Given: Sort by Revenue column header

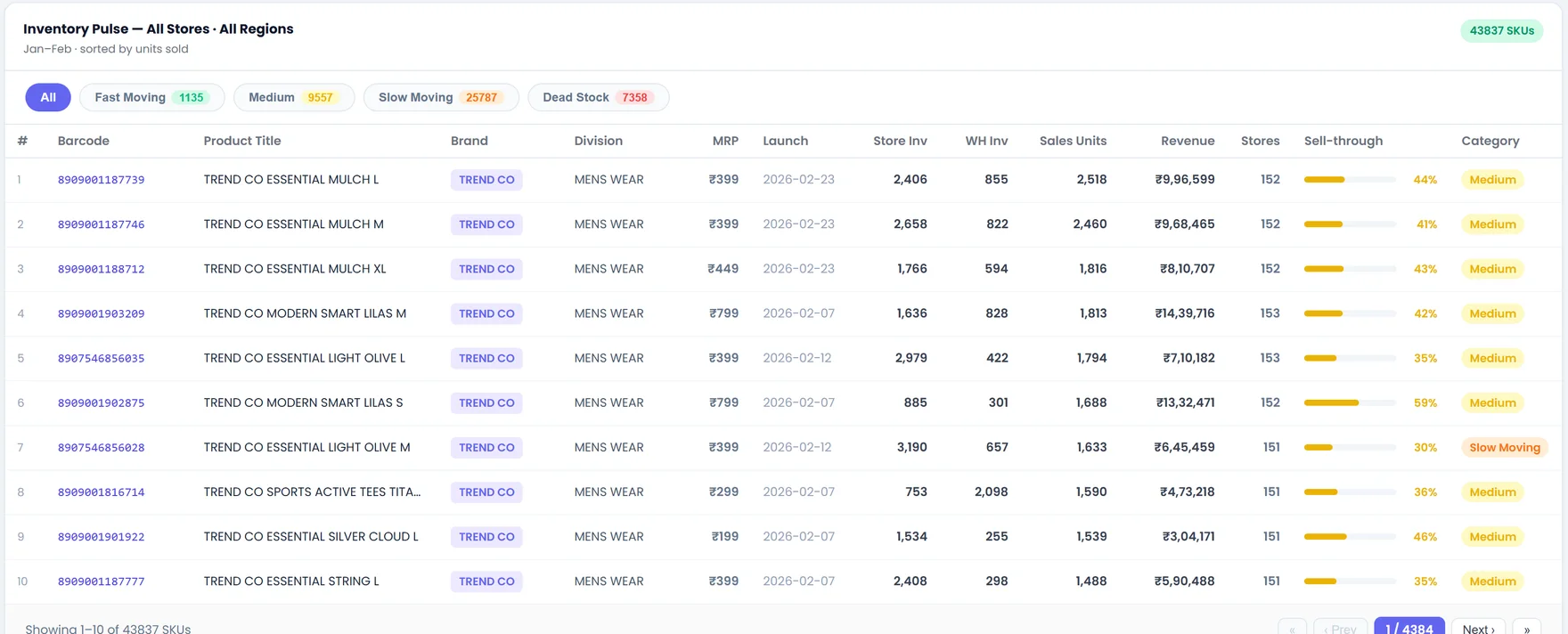Looking at the screenshot, I should pyautogui.click(x=1188, y=141).
